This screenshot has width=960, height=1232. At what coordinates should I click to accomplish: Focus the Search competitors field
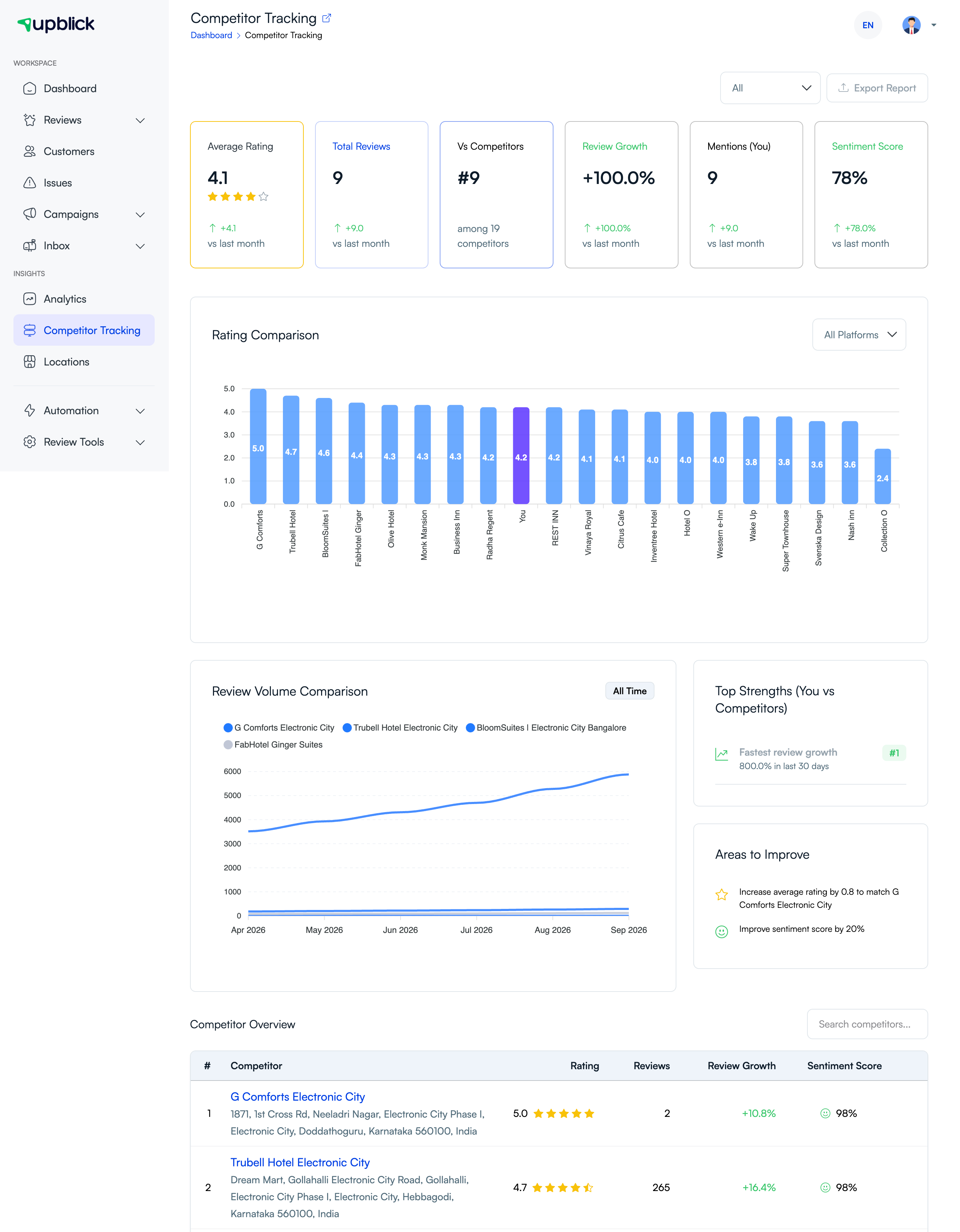click(867, 1024)
